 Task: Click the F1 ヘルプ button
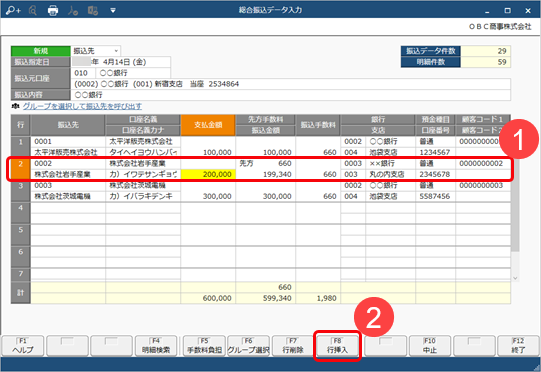pos(23,345)
